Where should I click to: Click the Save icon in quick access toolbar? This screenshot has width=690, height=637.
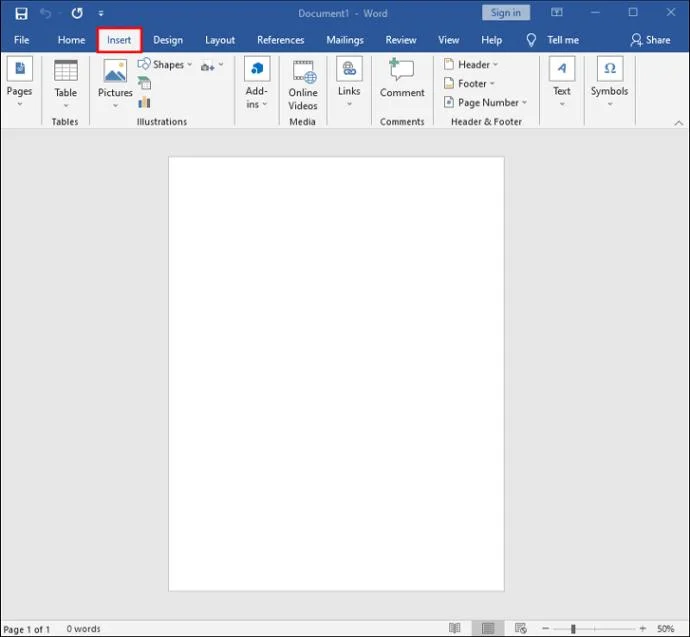[x=21, y=14]
